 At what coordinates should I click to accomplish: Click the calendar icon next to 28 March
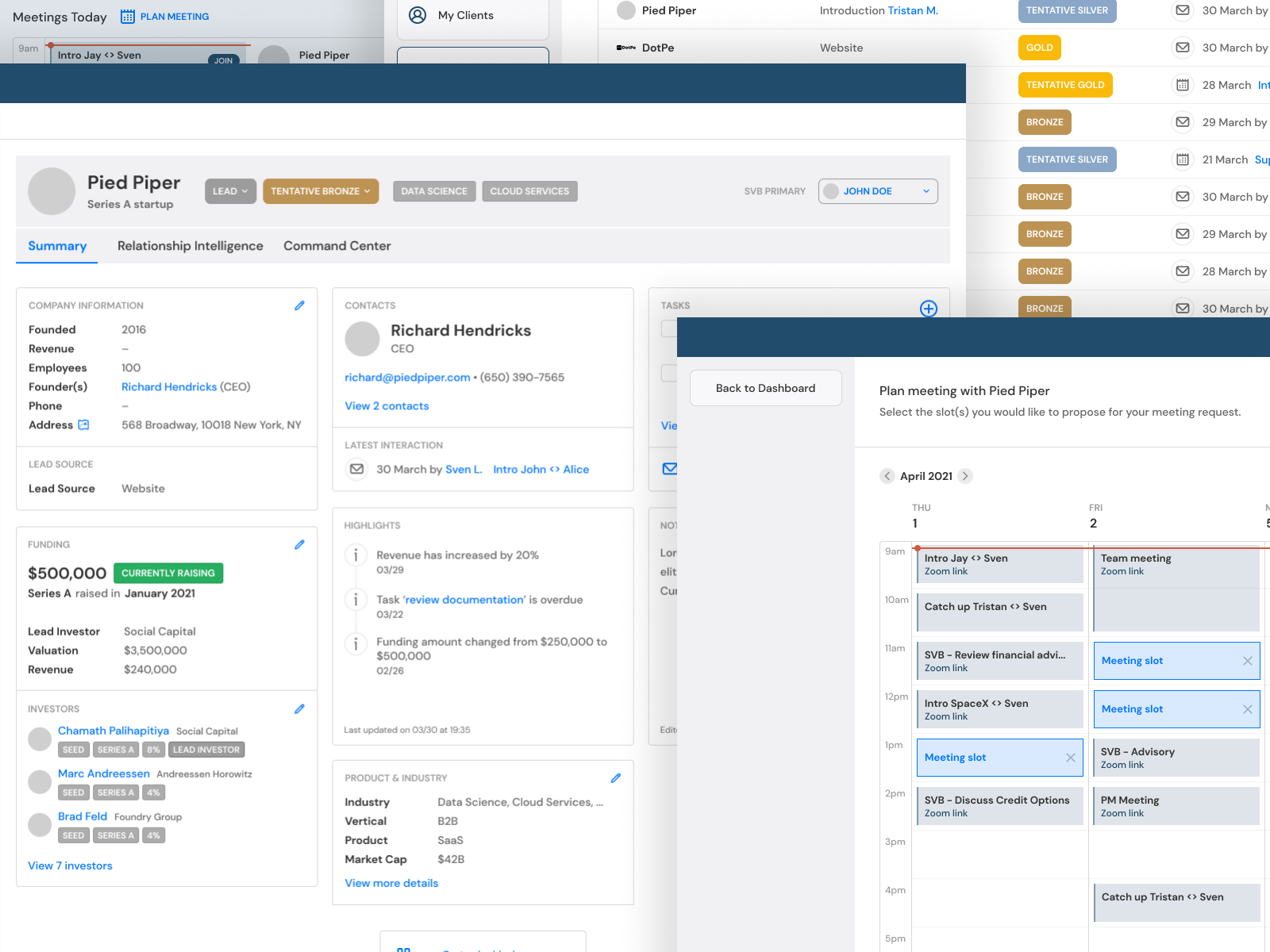1183,85
